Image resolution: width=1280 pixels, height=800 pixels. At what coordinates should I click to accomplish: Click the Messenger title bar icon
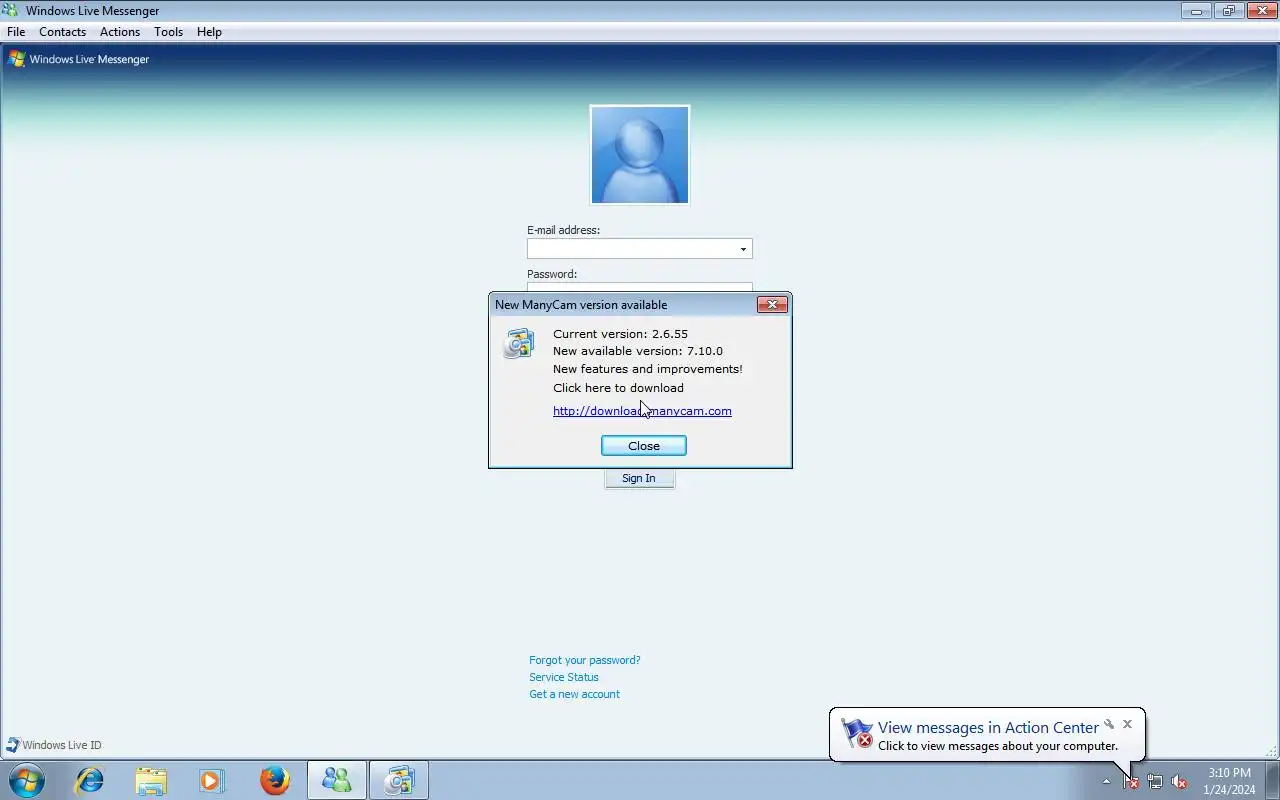(x=12, y=11)
